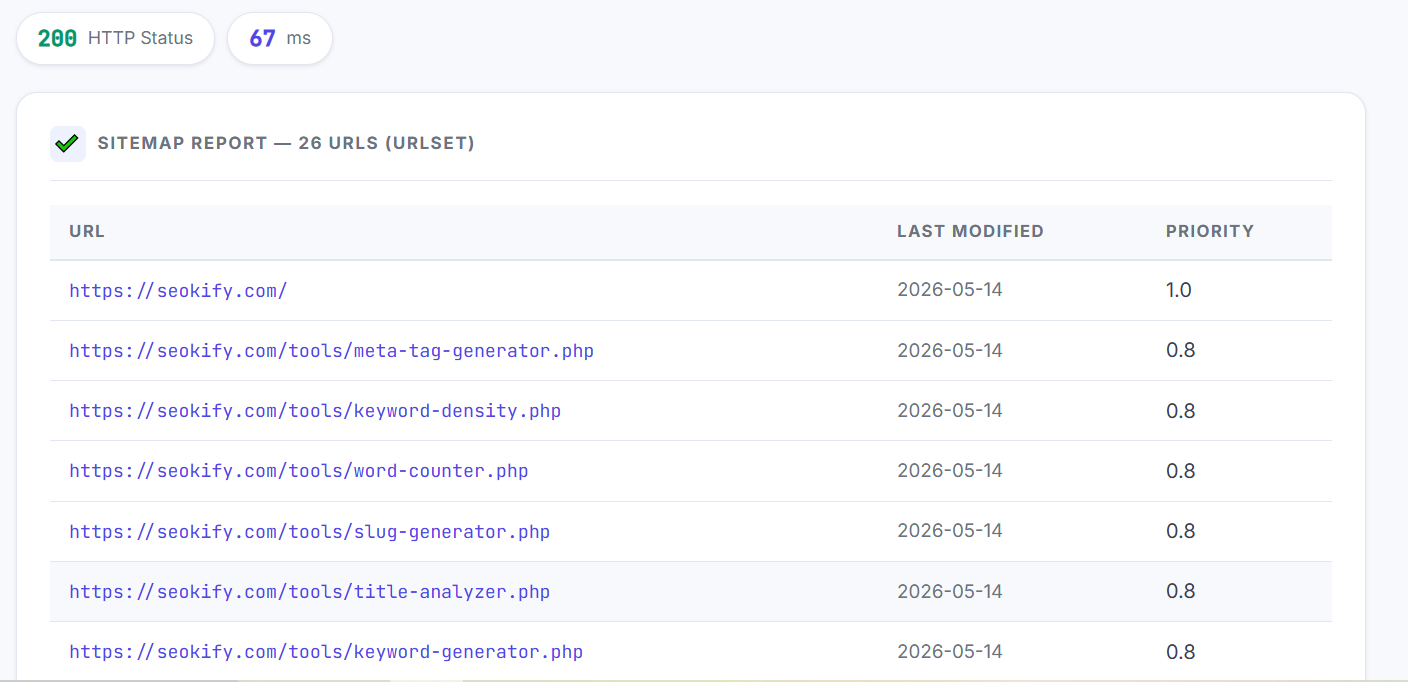Viewport: 1408px width, 682px height.
Task: Click the 67 ms response time badge
Action: click(x=280, y=38)
